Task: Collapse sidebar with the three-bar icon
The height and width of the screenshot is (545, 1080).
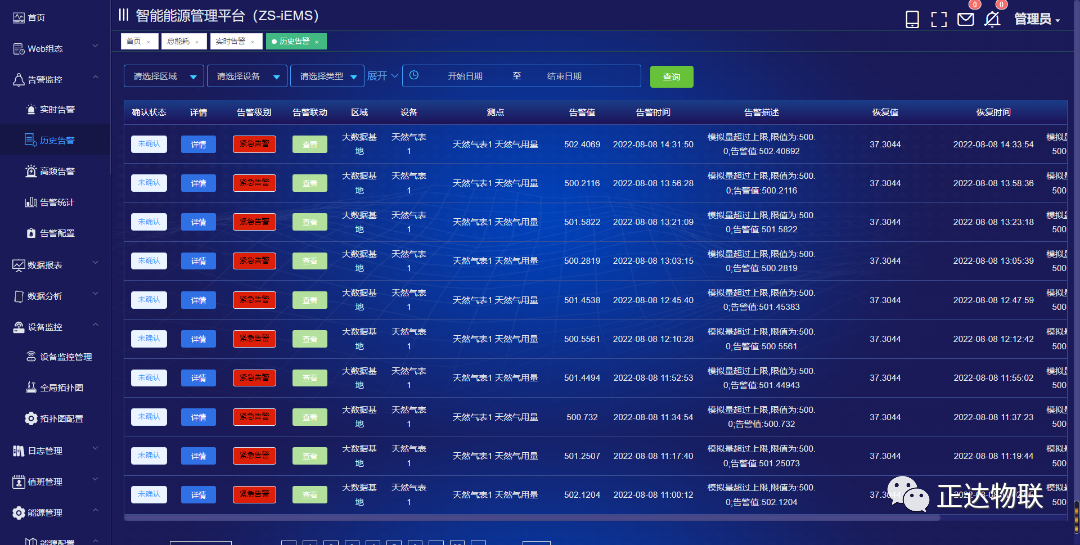Action: click(123, 14)
